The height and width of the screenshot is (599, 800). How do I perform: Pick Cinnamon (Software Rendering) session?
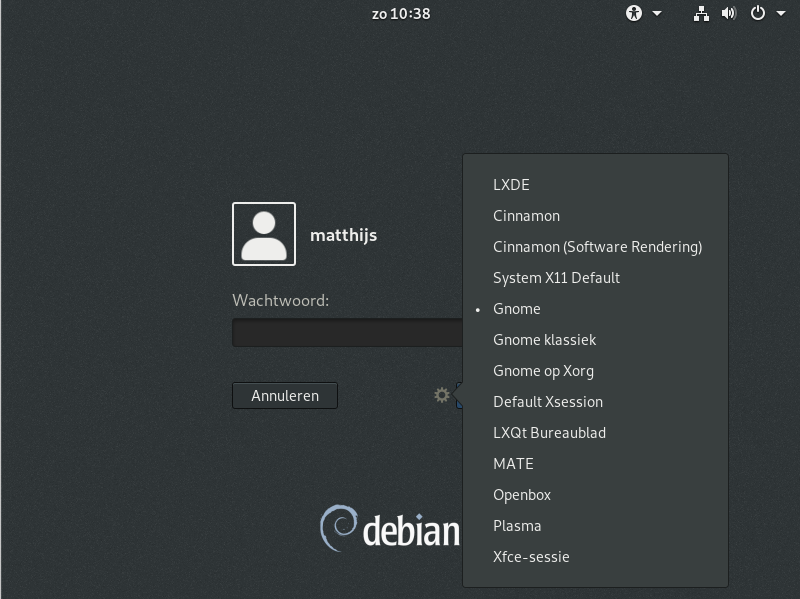tap(597, 247)
